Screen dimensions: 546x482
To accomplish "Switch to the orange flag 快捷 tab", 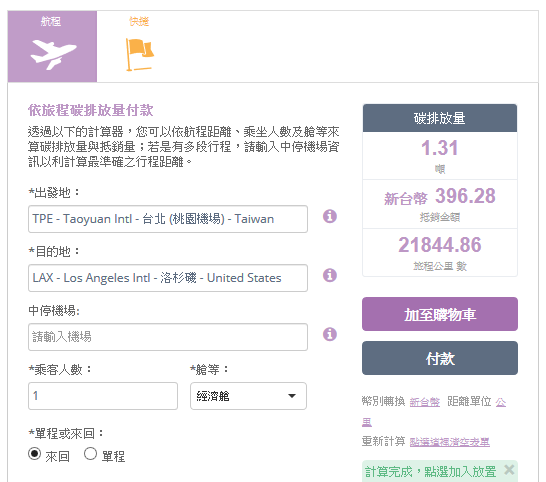I will coord(139,46).
